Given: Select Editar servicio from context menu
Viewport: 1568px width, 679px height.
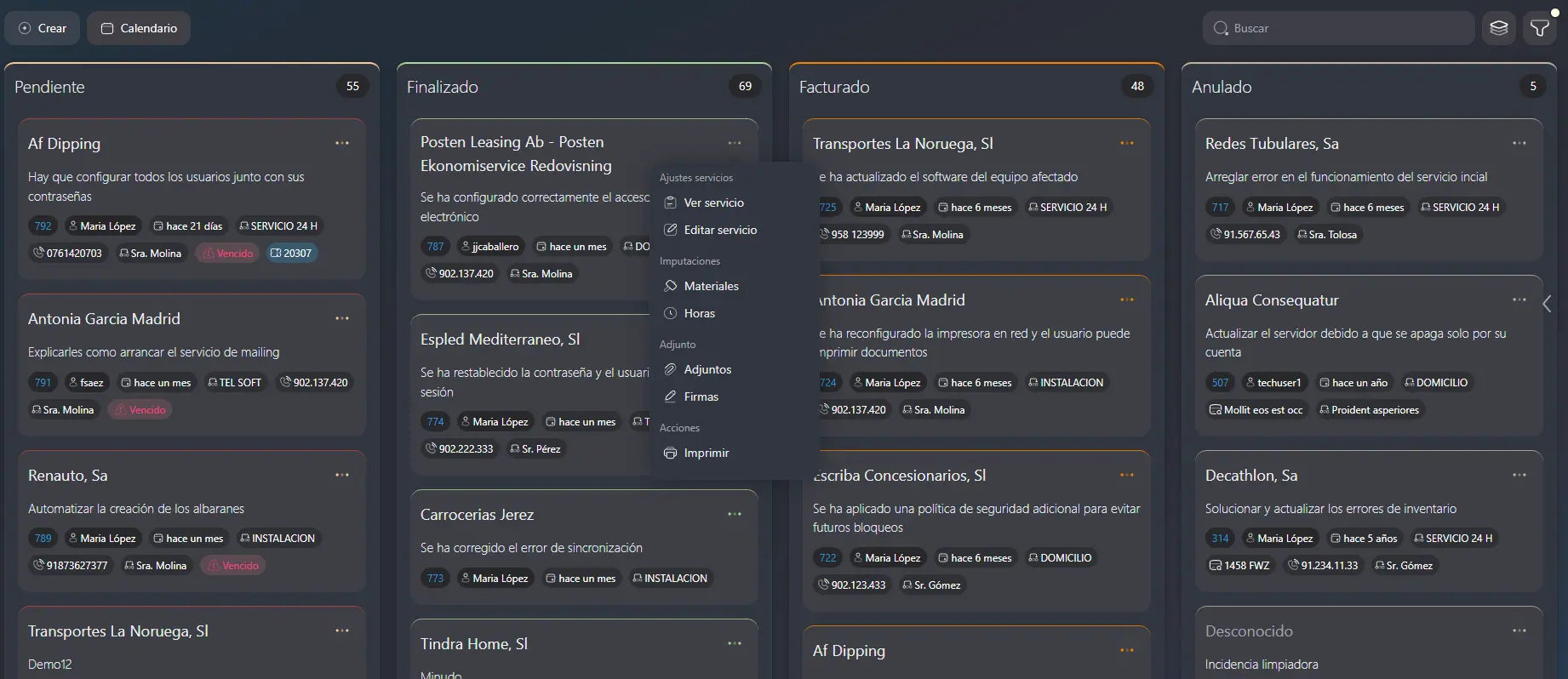Looking at the screenshot, I should pyautogui.click(x=719, y=230).
